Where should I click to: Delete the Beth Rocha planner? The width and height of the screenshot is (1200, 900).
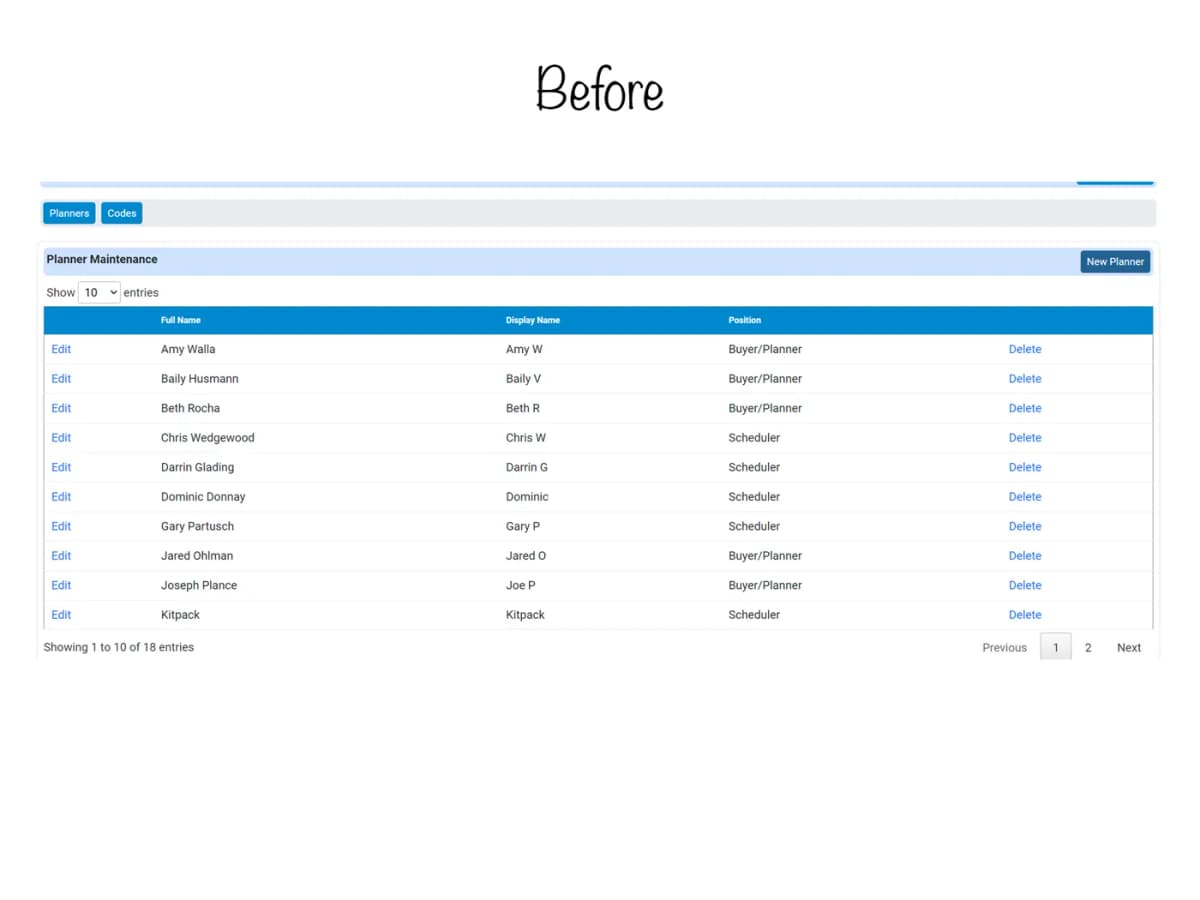[x=1025, y=408]
